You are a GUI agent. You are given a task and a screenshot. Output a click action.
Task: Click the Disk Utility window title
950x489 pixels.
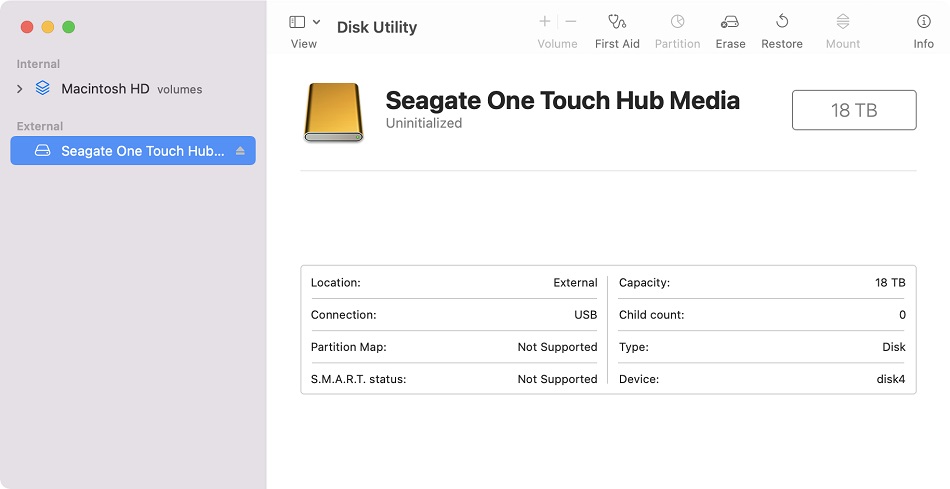pyautogui.click(x=377, y=27)
